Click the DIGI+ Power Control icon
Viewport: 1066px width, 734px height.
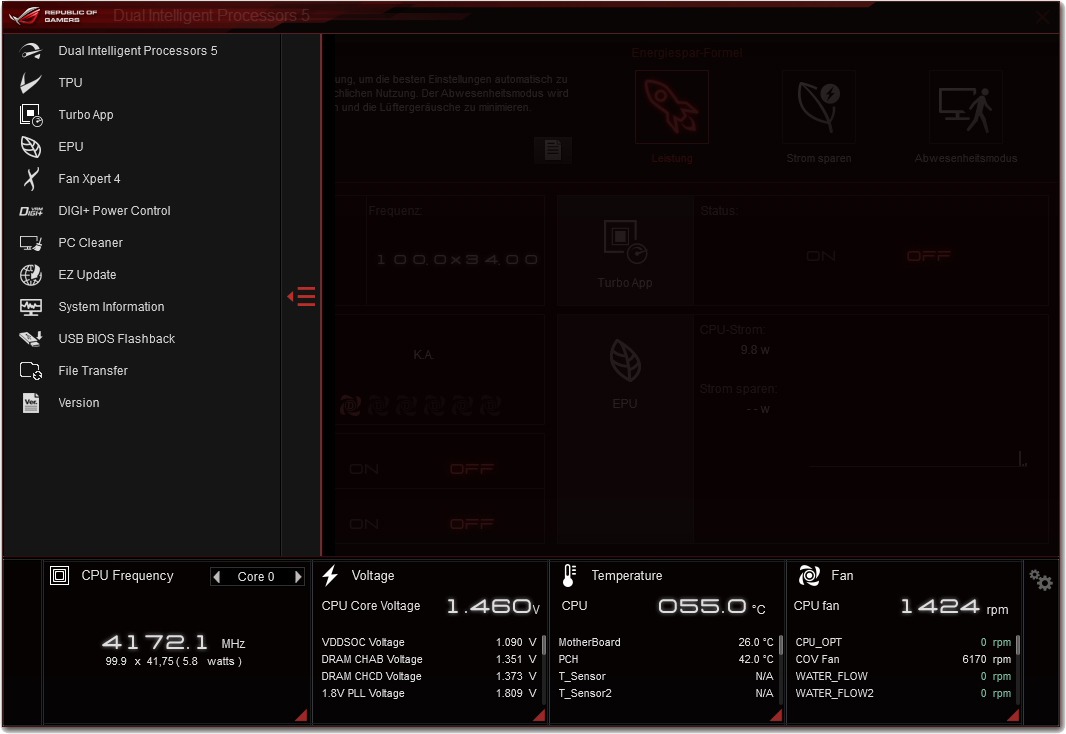pos(31,211)
